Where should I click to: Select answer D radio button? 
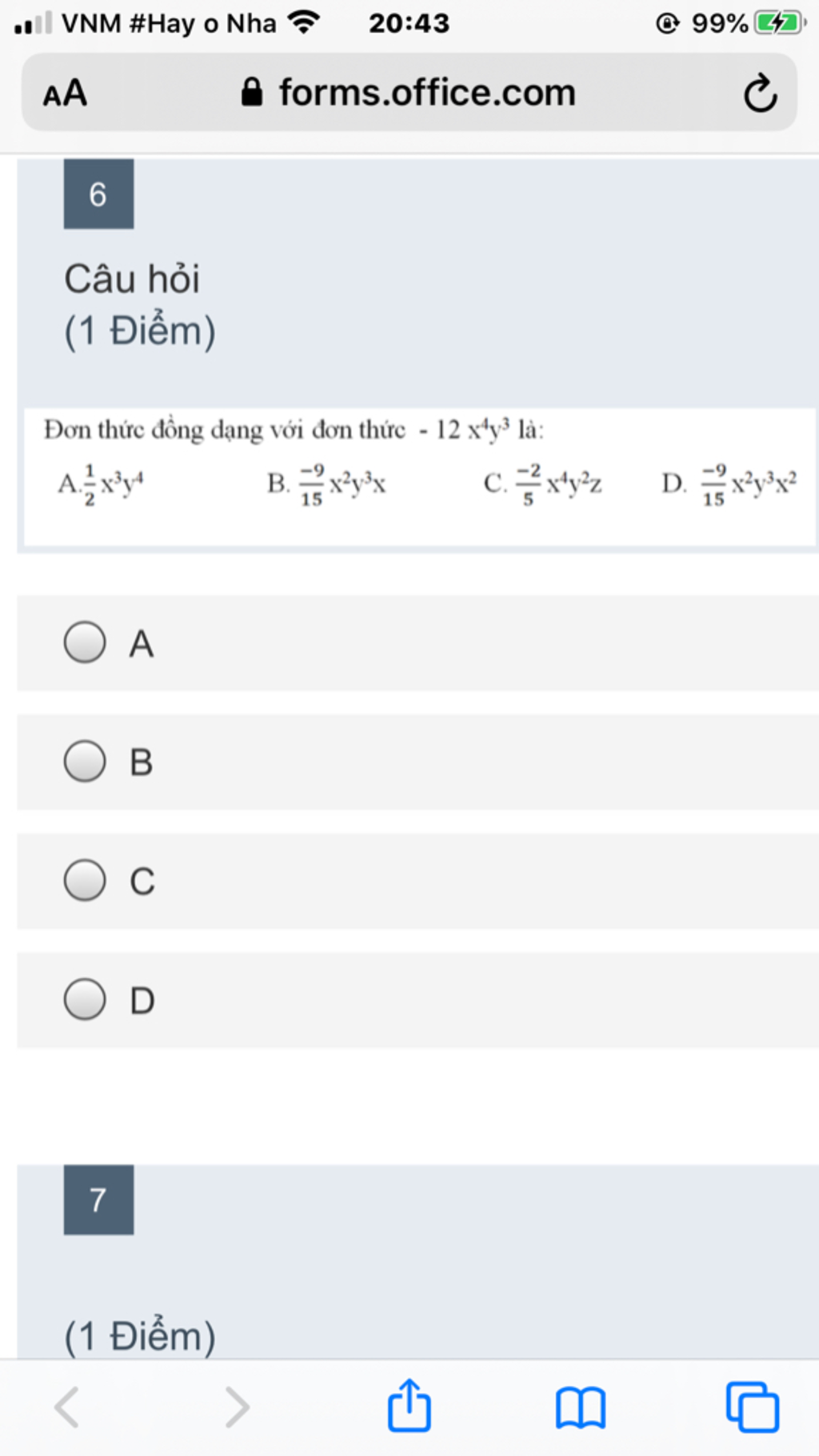click(85, 999)
